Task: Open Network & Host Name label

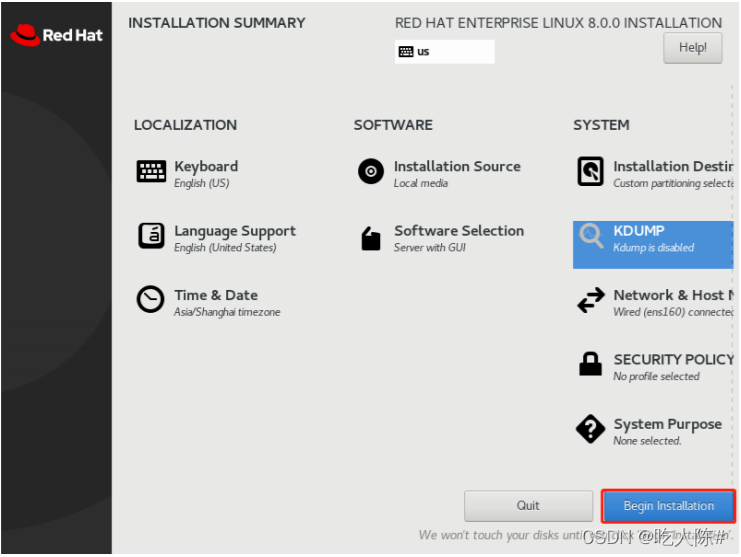Action: click(x=673, y=295)
